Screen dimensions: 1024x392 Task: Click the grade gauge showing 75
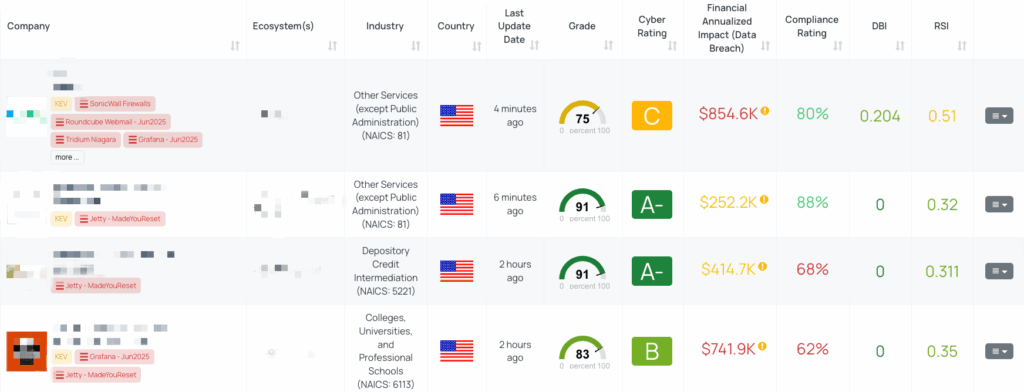(583, 116)
